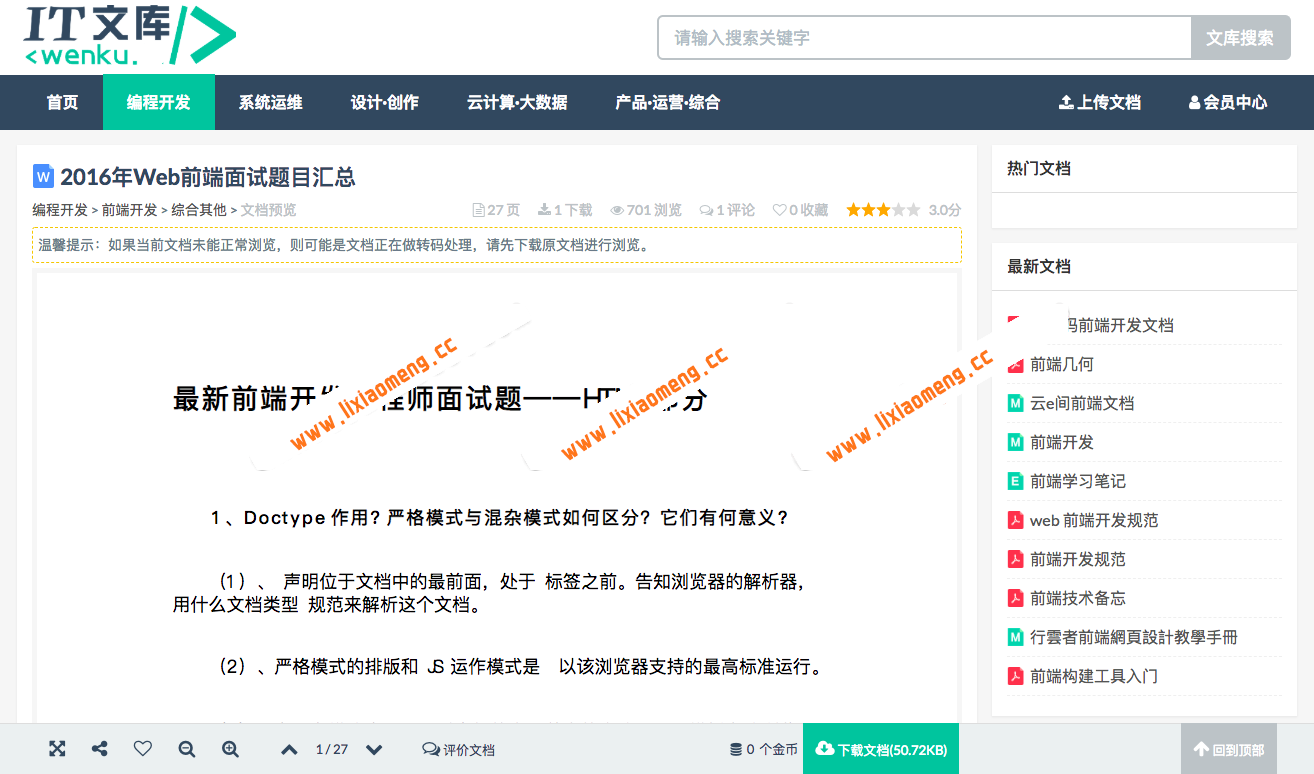Download document via 下载文档(50.72KB) button
The image size is (1314, 774).
point(881,748)
